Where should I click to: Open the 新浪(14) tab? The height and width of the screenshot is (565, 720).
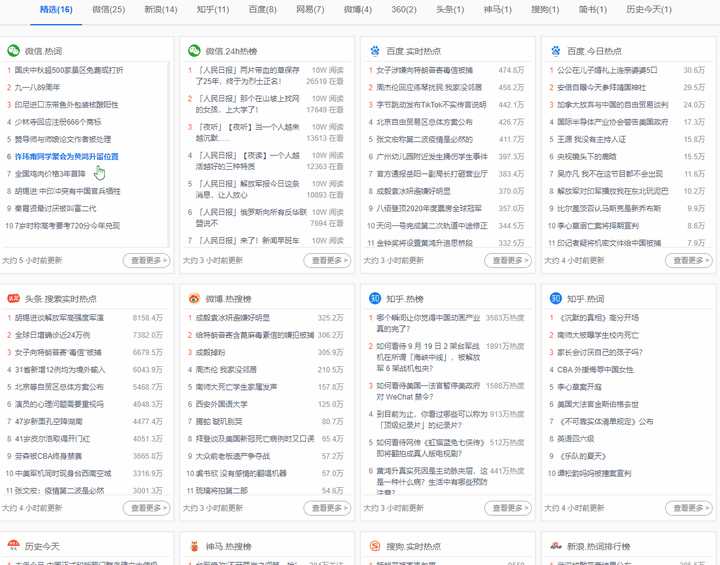pos(161,10)
